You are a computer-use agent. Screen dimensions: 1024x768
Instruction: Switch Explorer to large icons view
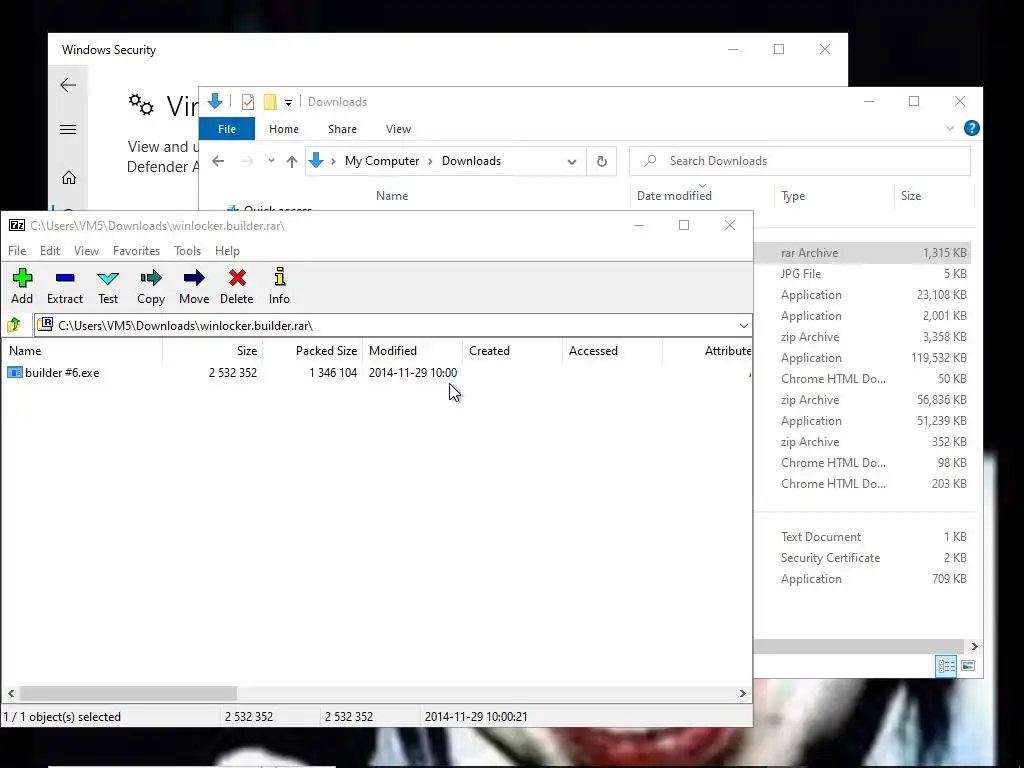pos(968,666)
